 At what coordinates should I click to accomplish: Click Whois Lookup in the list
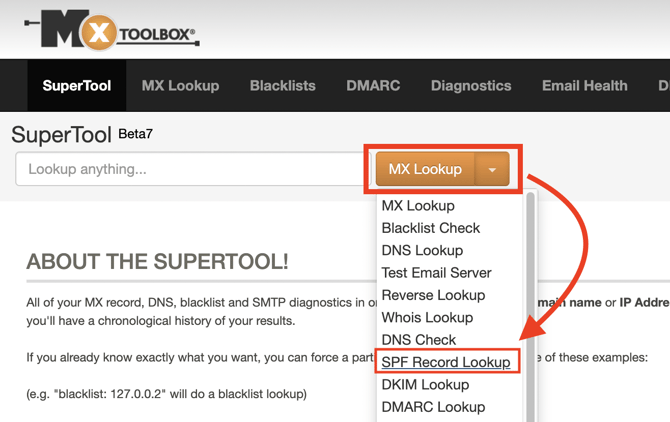427,317
